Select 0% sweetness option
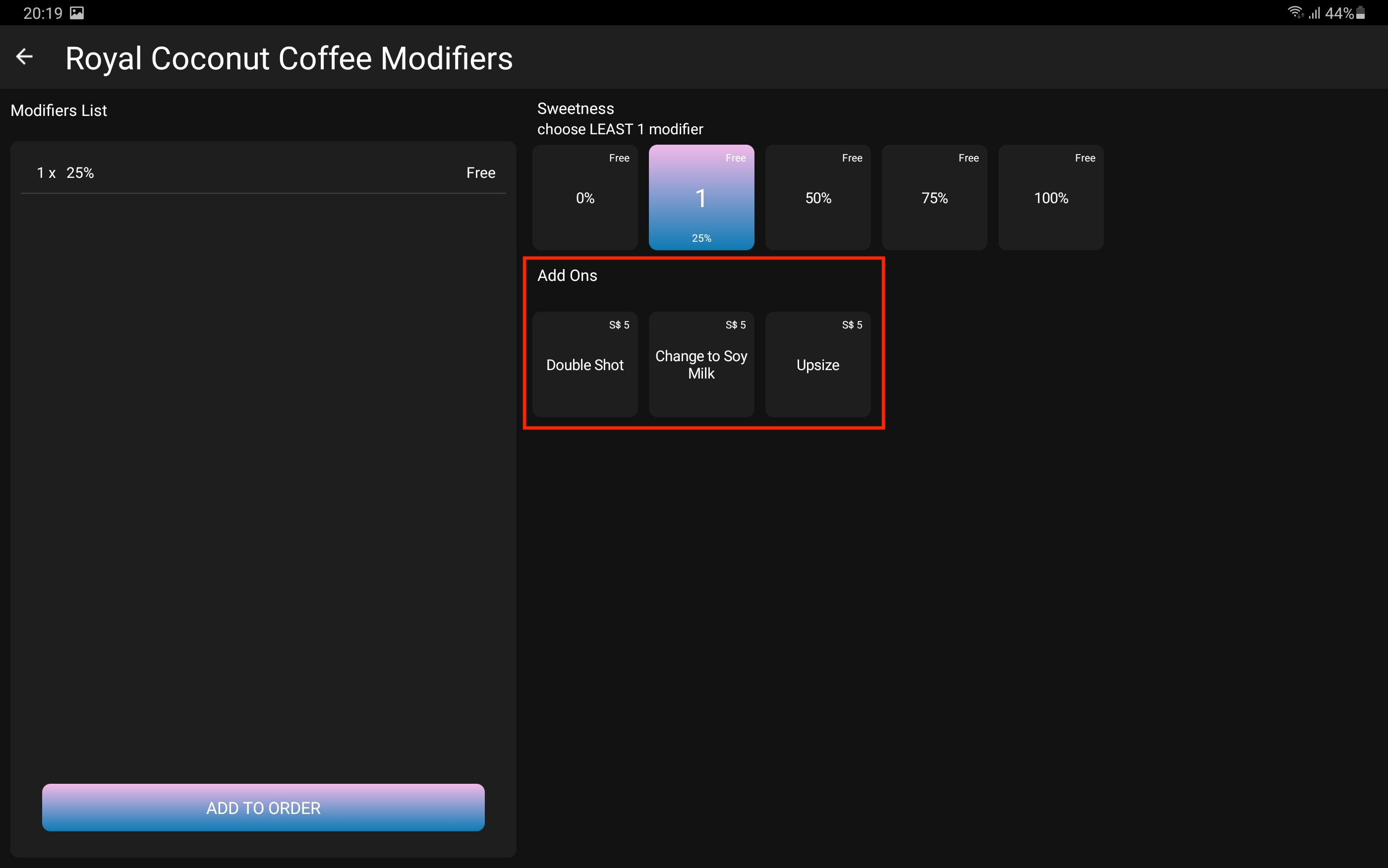The width and height of the screenshot is (1388, 868). (x=584, y=198)
